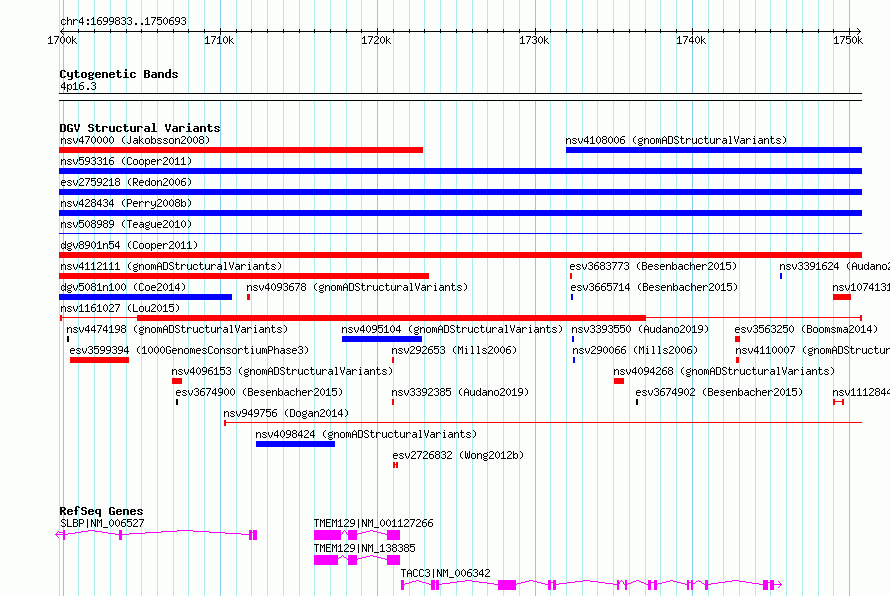Click red bar of dgv8901n54 variant

tap(460, 255)
